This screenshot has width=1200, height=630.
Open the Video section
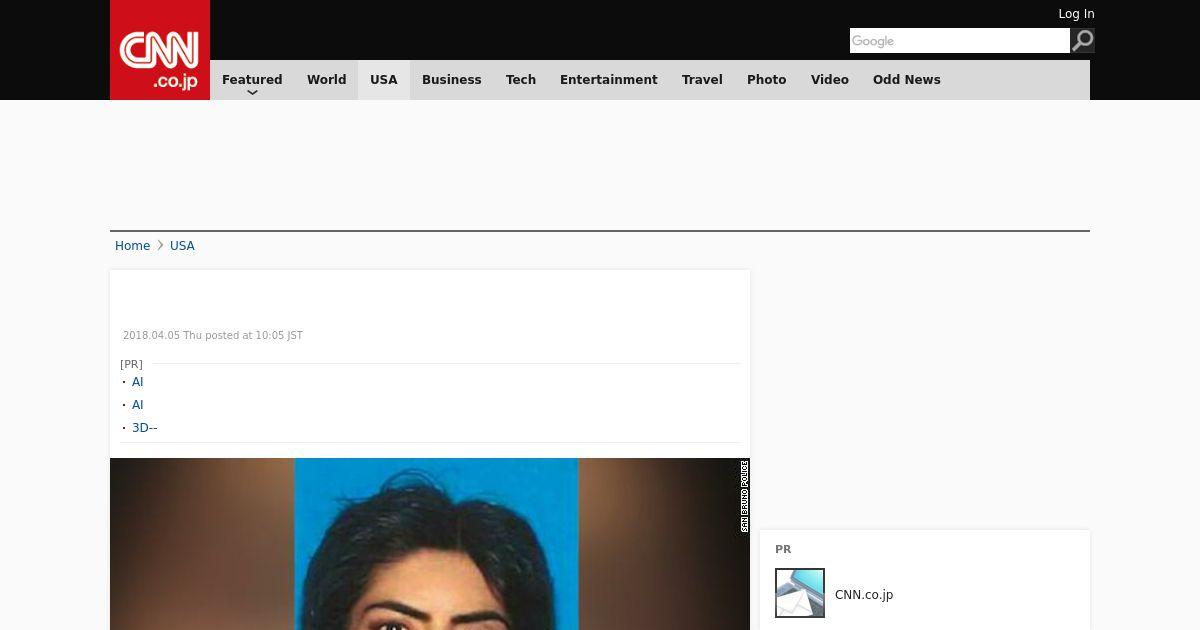[830, 80]
